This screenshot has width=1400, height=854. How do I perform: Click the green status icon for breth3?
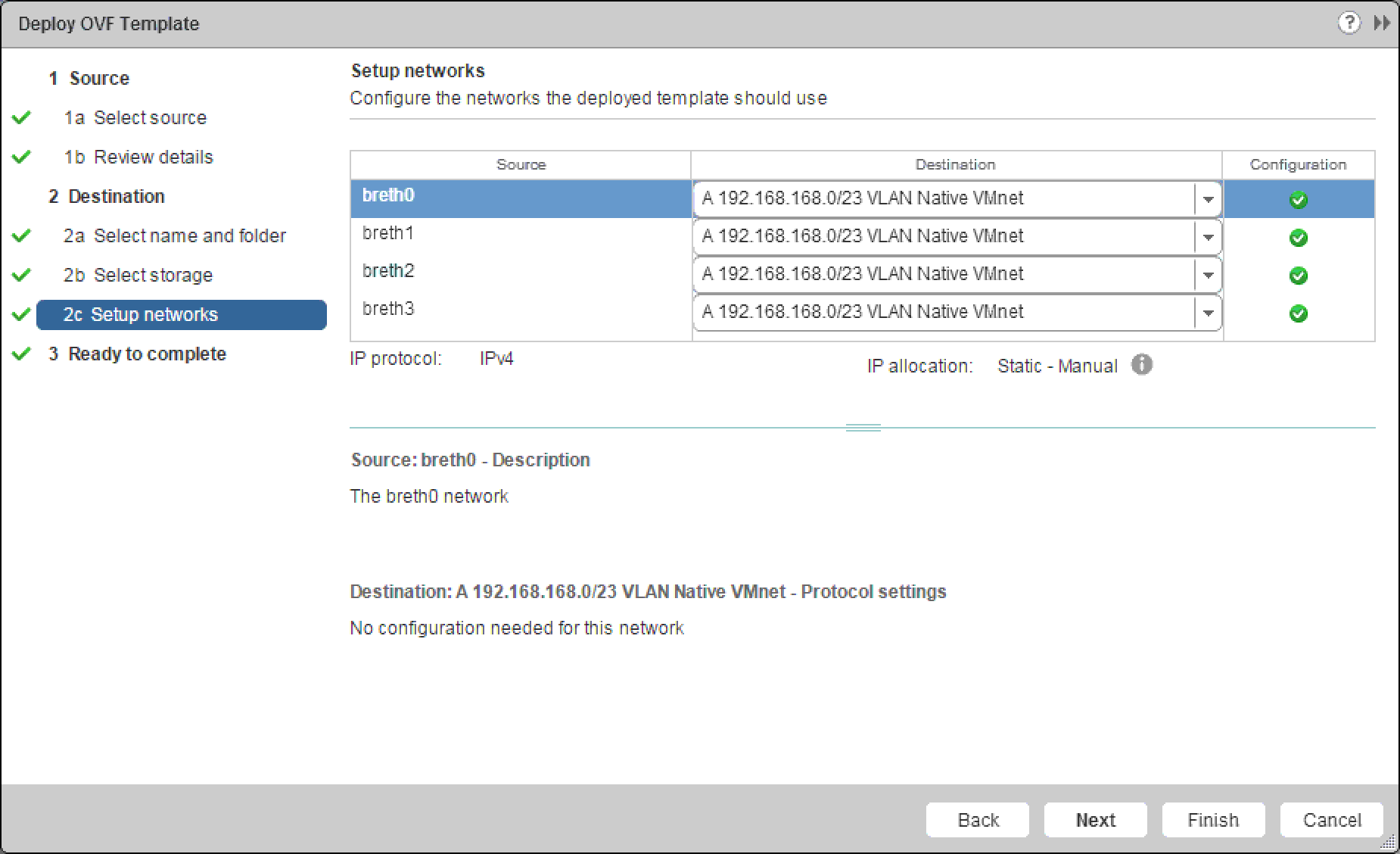[1299, 313]
